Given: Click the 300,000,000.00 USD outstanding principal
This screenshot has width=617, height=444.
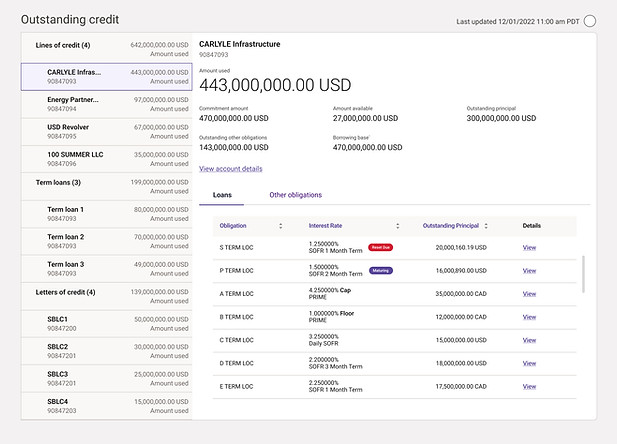Looking at the screenshot, I should click(x=501, y=118).
